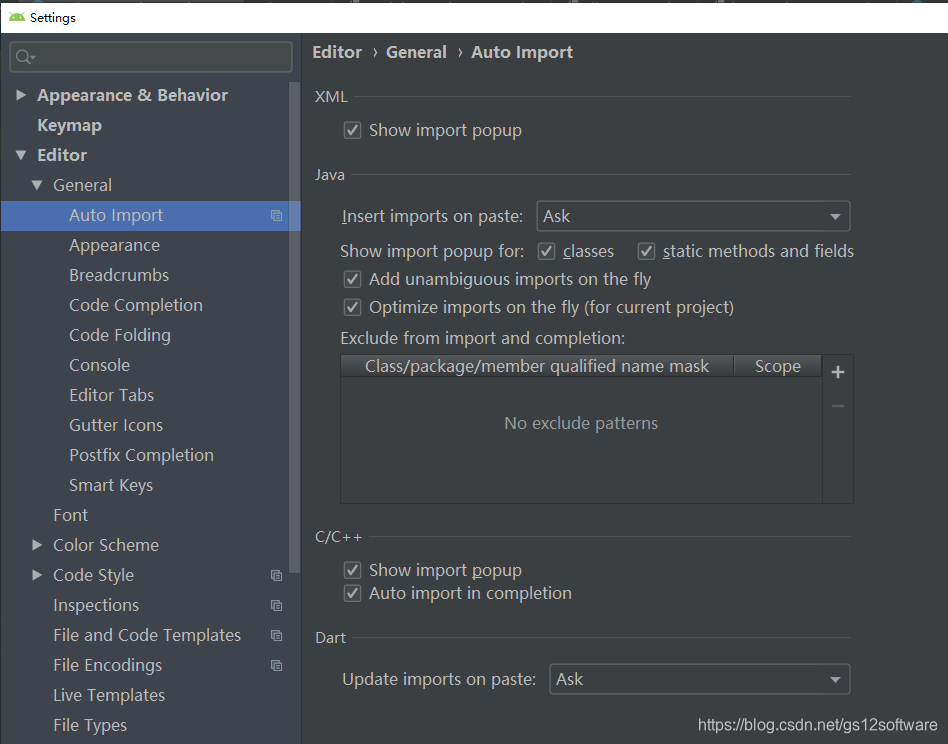Collapse the General tree node
Screen dimensions: 948x744
click(x=37, y=185)
